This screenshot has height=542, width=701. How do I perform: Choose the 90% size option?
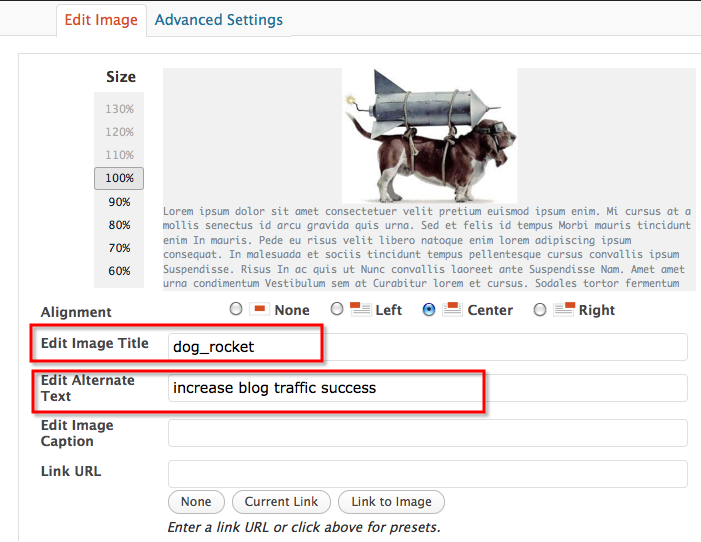119,202
